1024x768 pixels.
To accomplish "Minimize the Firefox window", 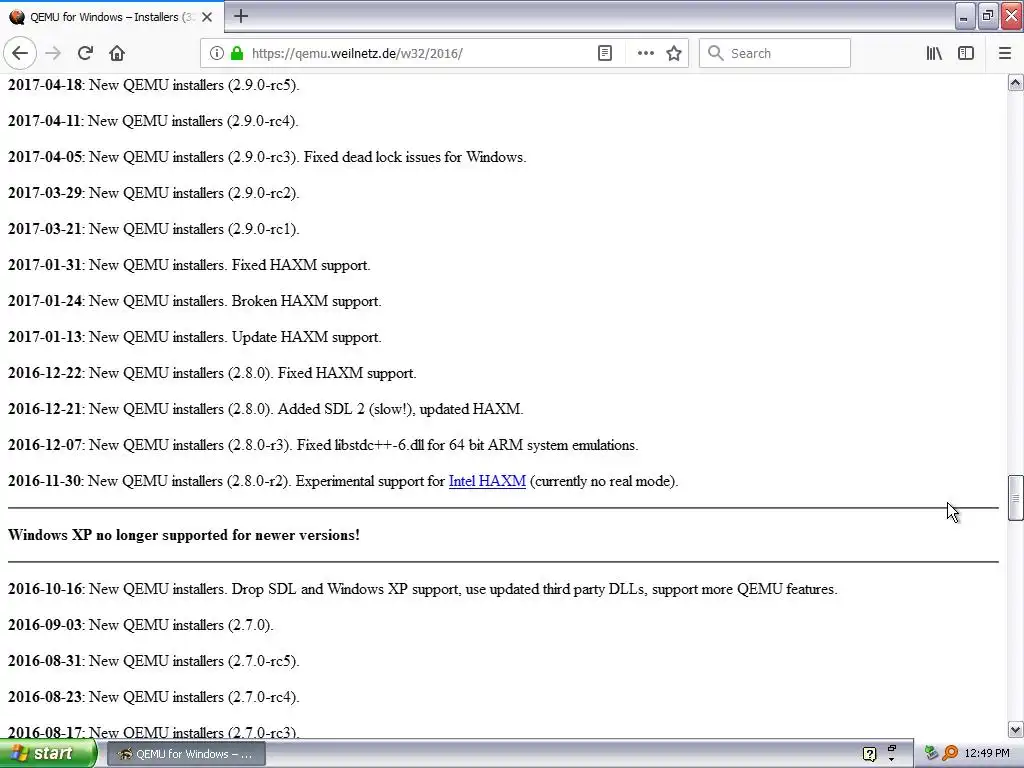I will coord(965,16).
